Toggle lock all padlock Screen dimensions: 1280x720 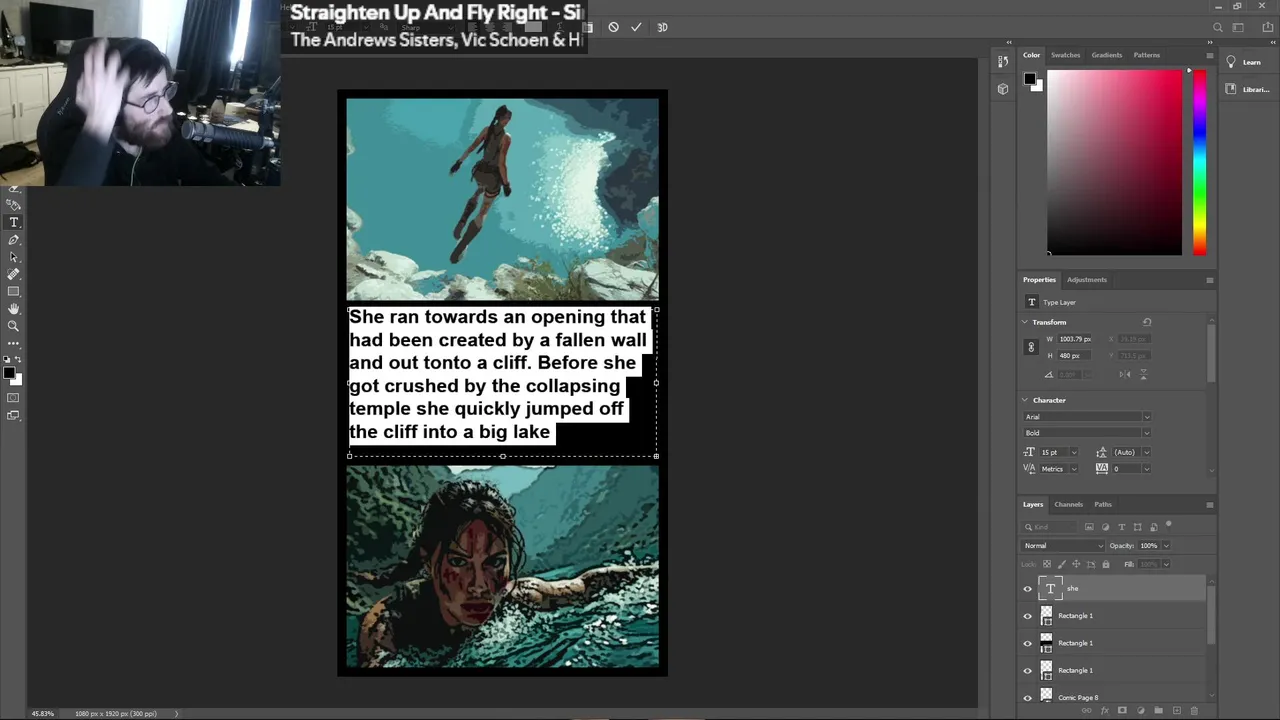pos(1106,564)
